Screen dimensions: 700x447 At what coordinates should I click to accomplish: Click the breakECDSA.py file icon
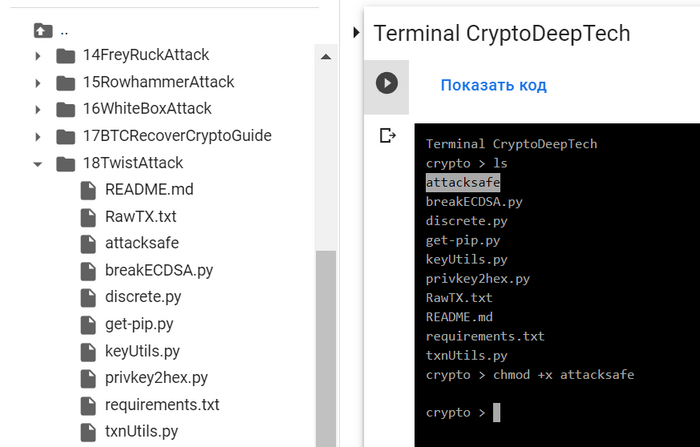pyautogui.click(x=87, y=270)
